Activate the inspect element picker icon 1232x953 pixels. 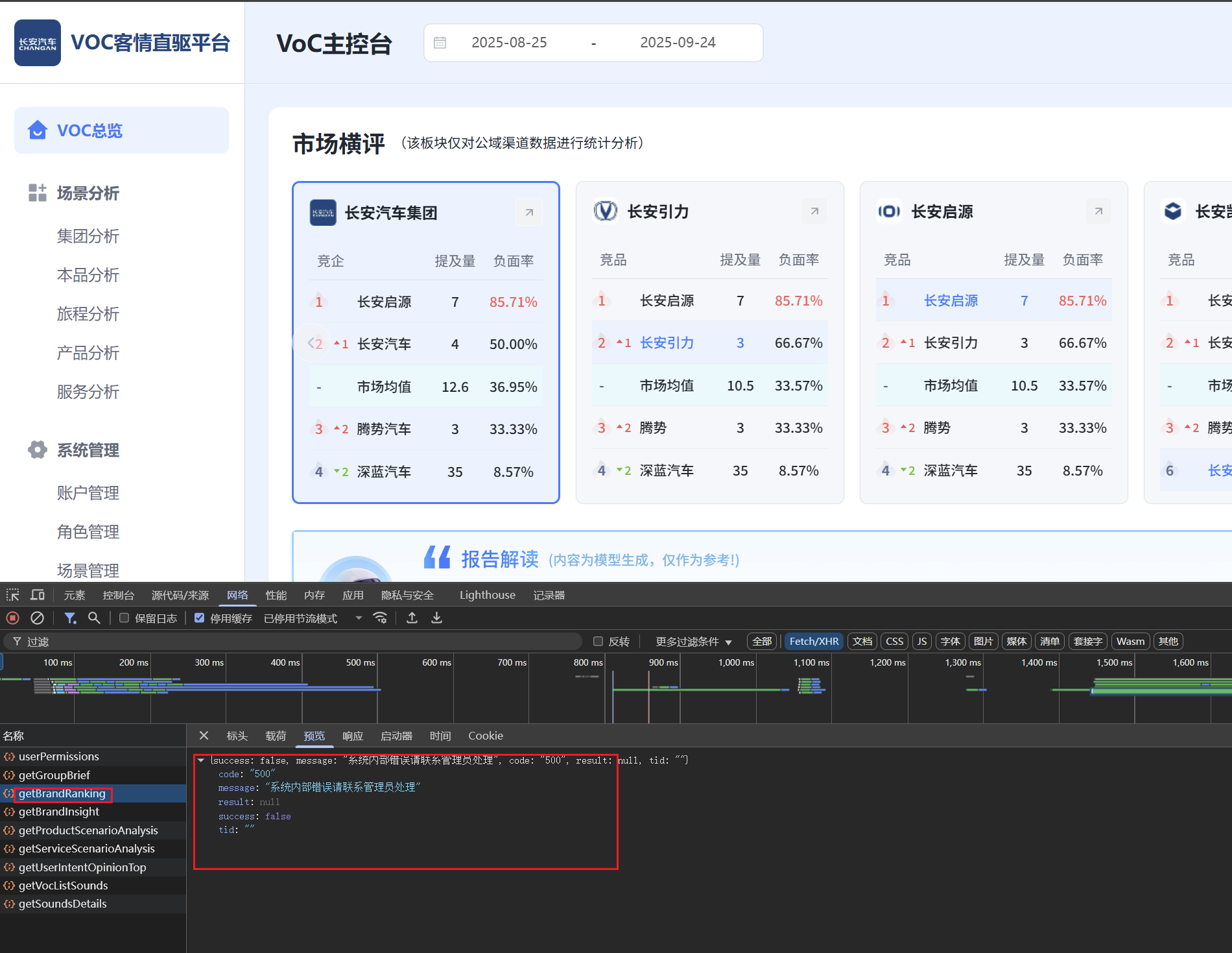[x=13, y=595]
